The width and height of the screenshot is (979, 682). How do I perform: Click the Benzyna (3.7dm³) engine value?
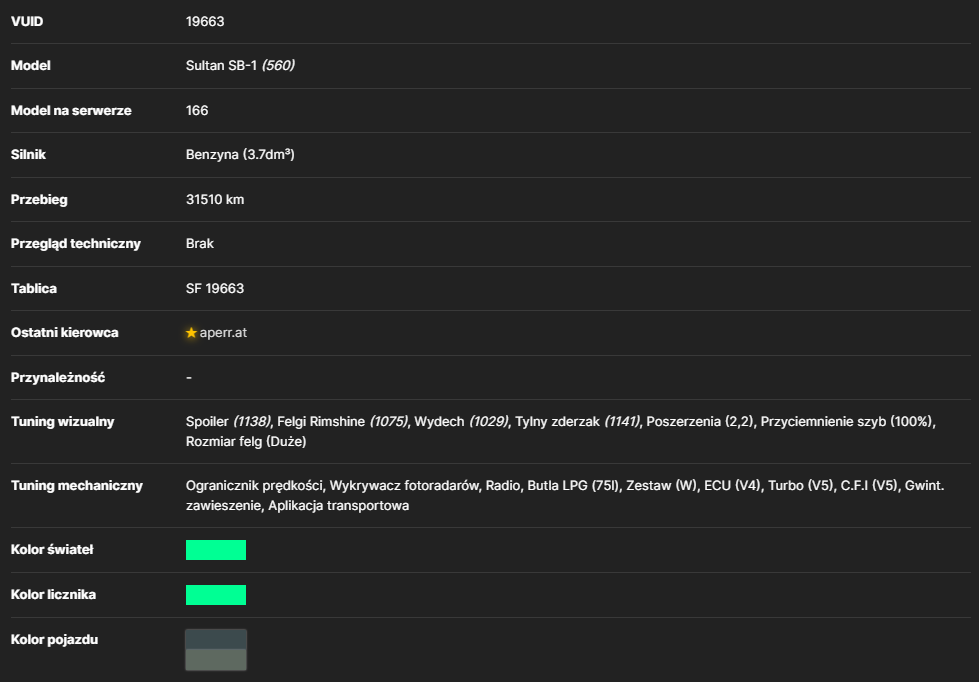(240, 155)
